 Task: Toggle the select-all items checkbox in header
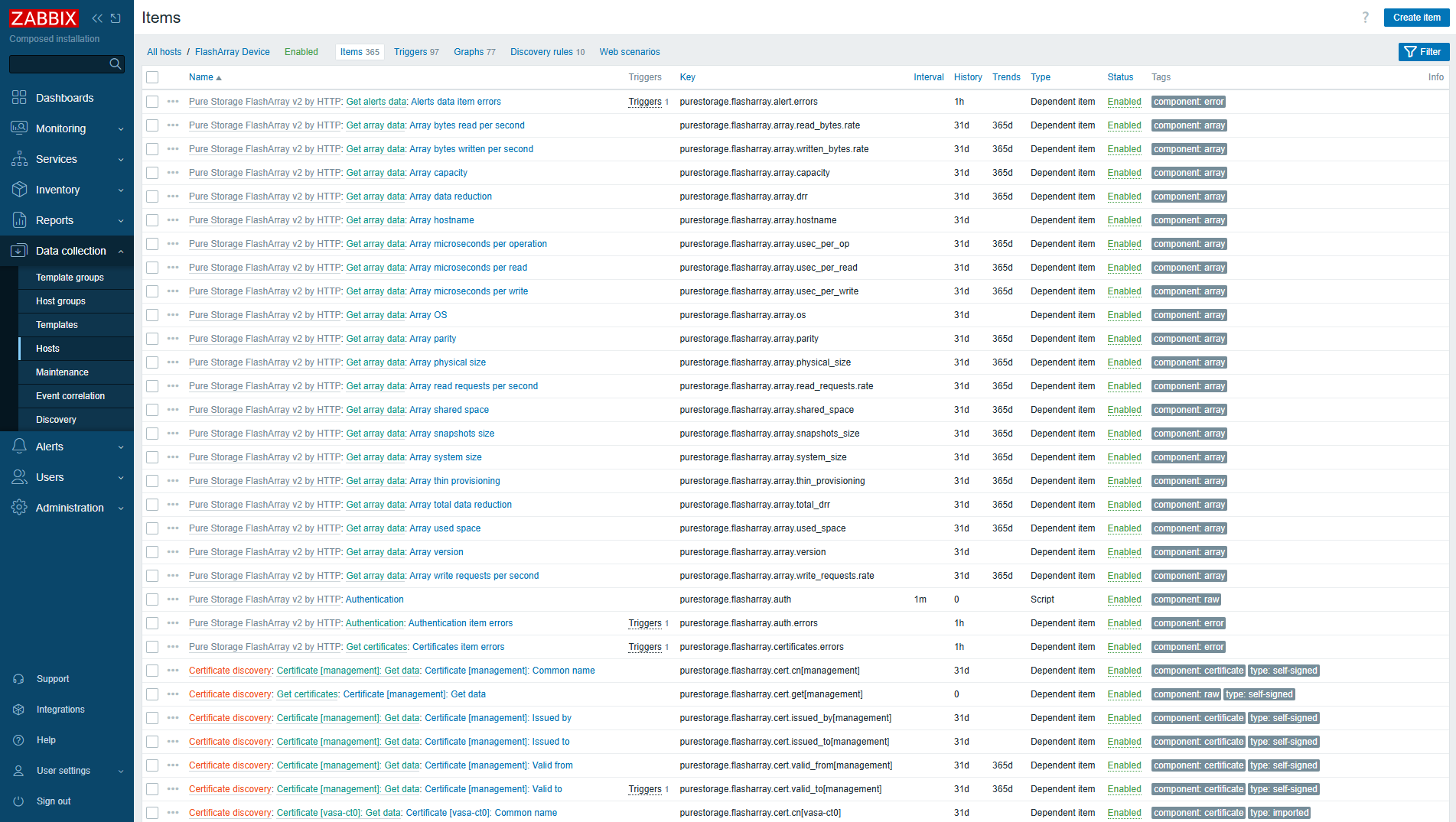pyautogui.click(x=152, y=77)
